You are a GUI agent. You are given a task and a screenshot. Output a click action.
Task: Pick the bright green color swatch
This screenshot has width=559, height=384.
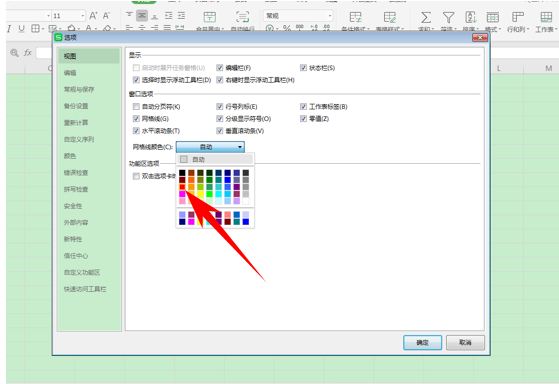pos(209,194)
